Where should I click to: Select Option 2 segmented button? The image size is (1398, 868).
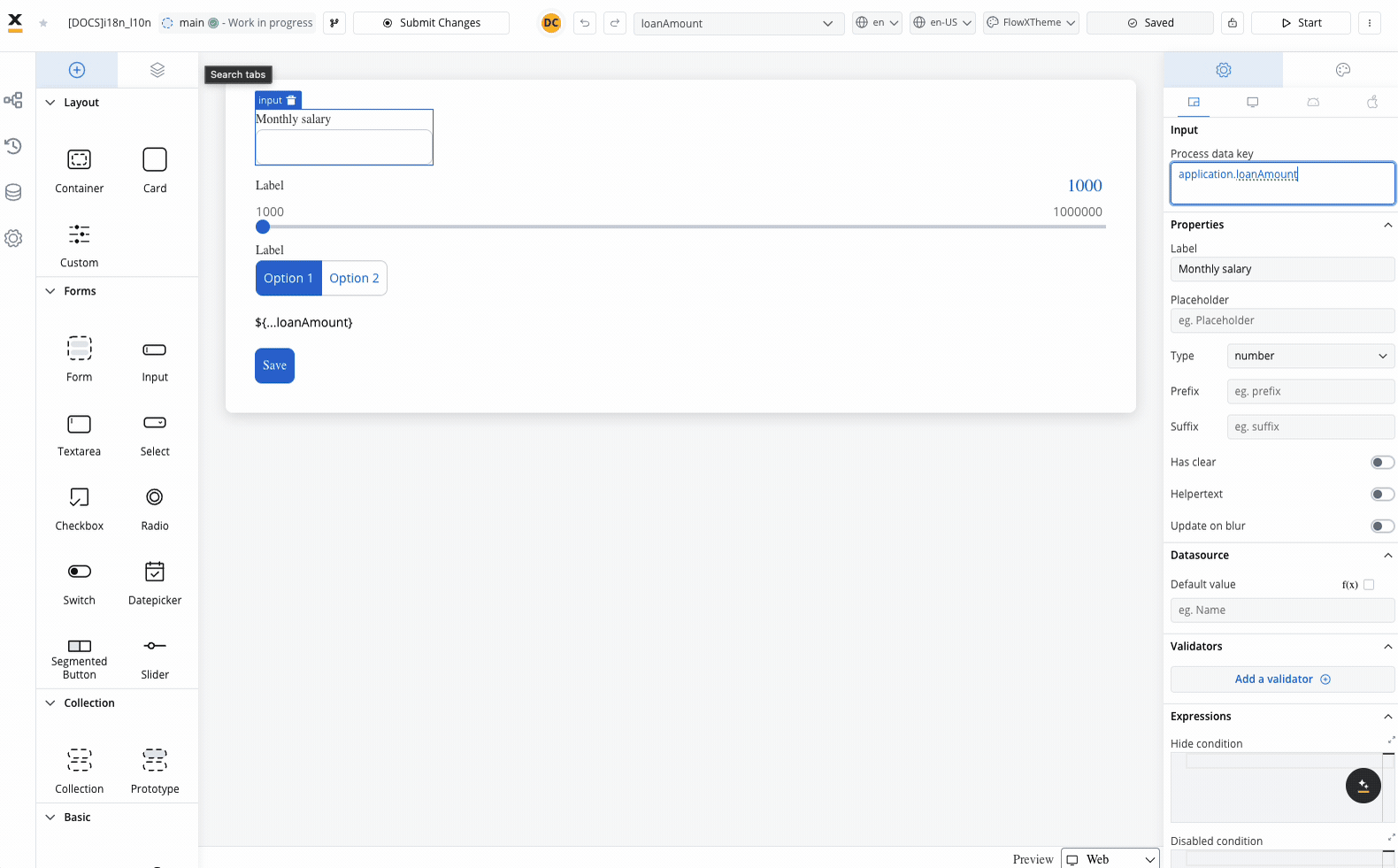coord(354,278)
